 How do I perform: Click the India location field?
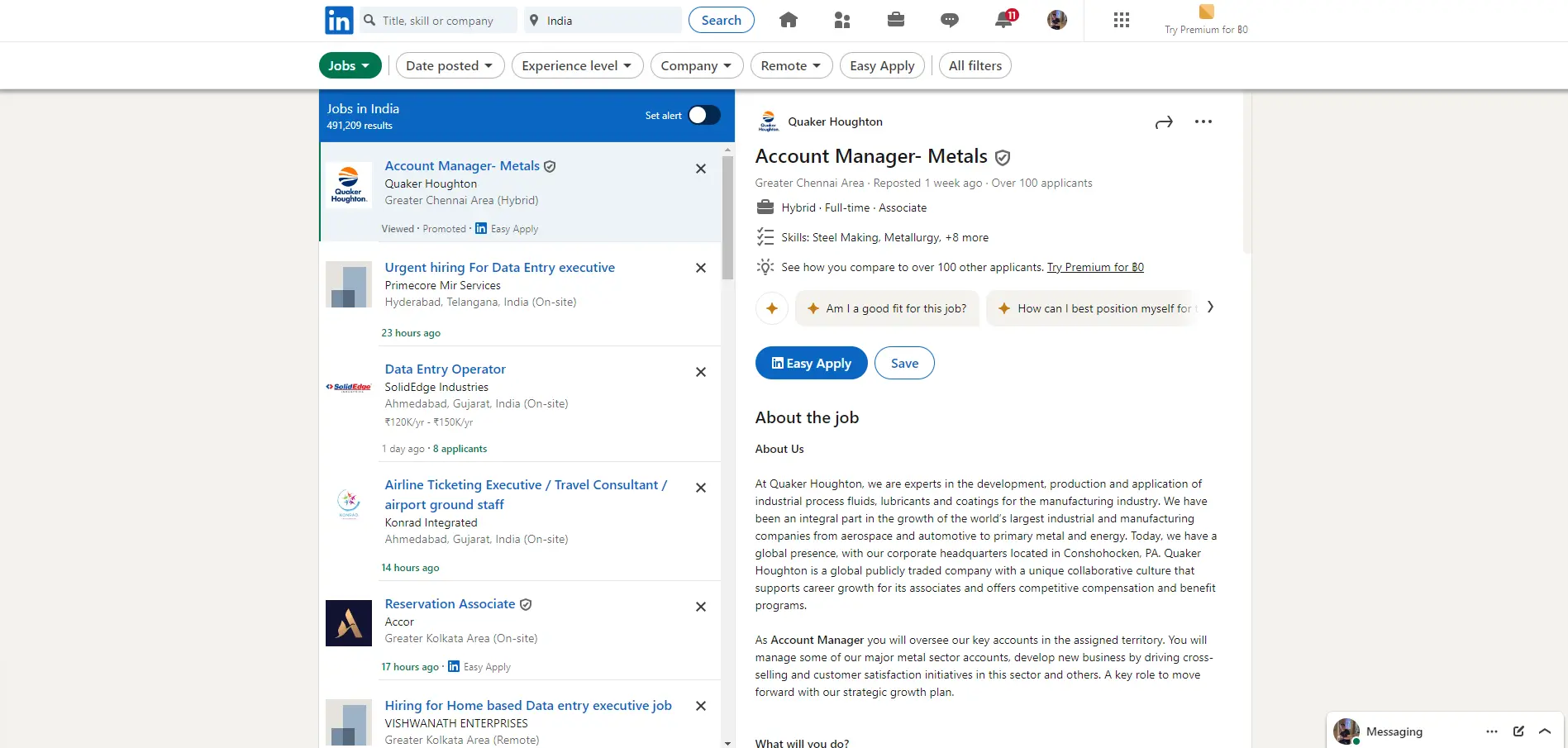603,21
